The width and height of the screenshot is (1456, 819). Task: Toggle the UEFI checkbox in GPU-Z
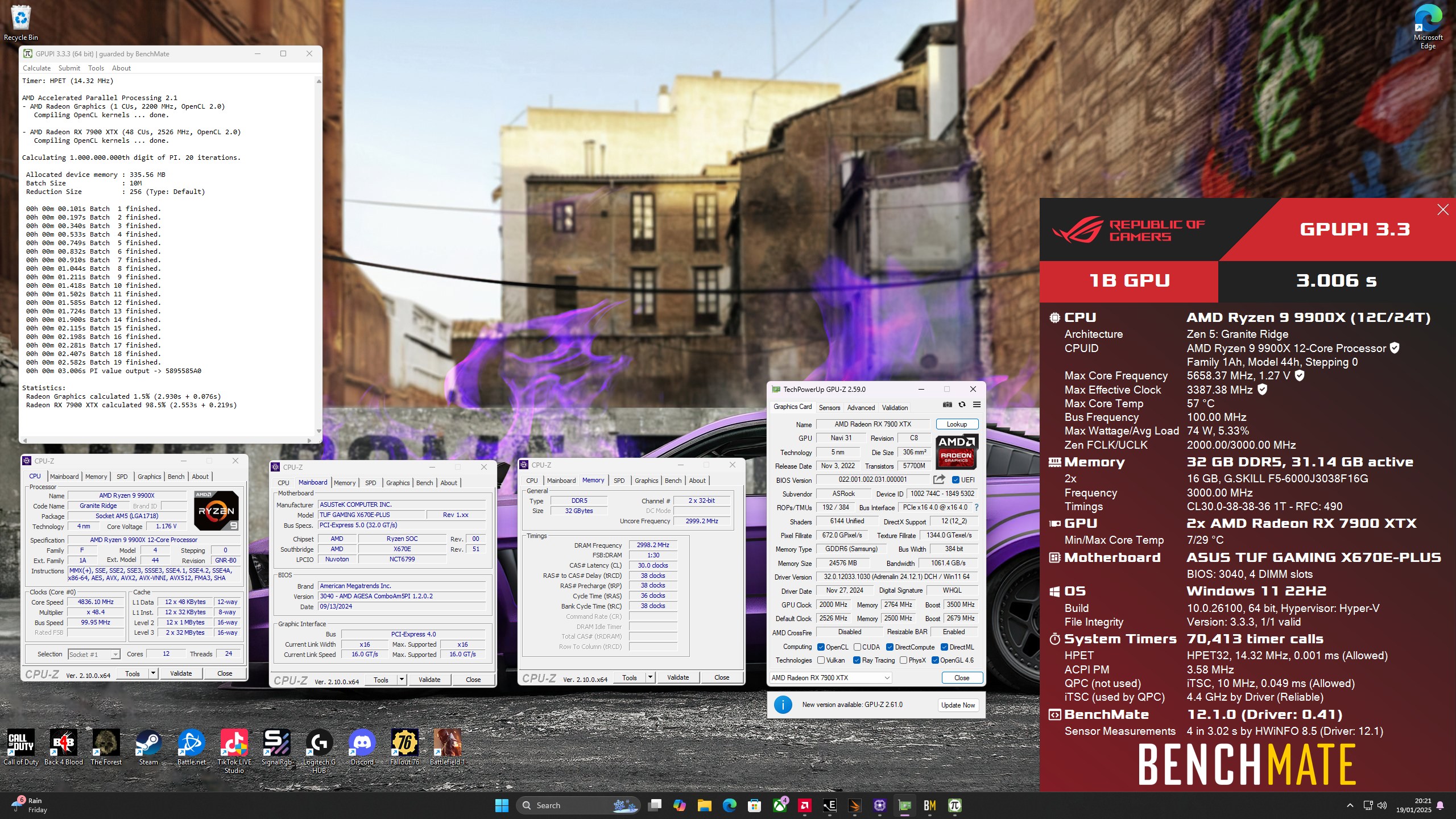click(955, 480)
